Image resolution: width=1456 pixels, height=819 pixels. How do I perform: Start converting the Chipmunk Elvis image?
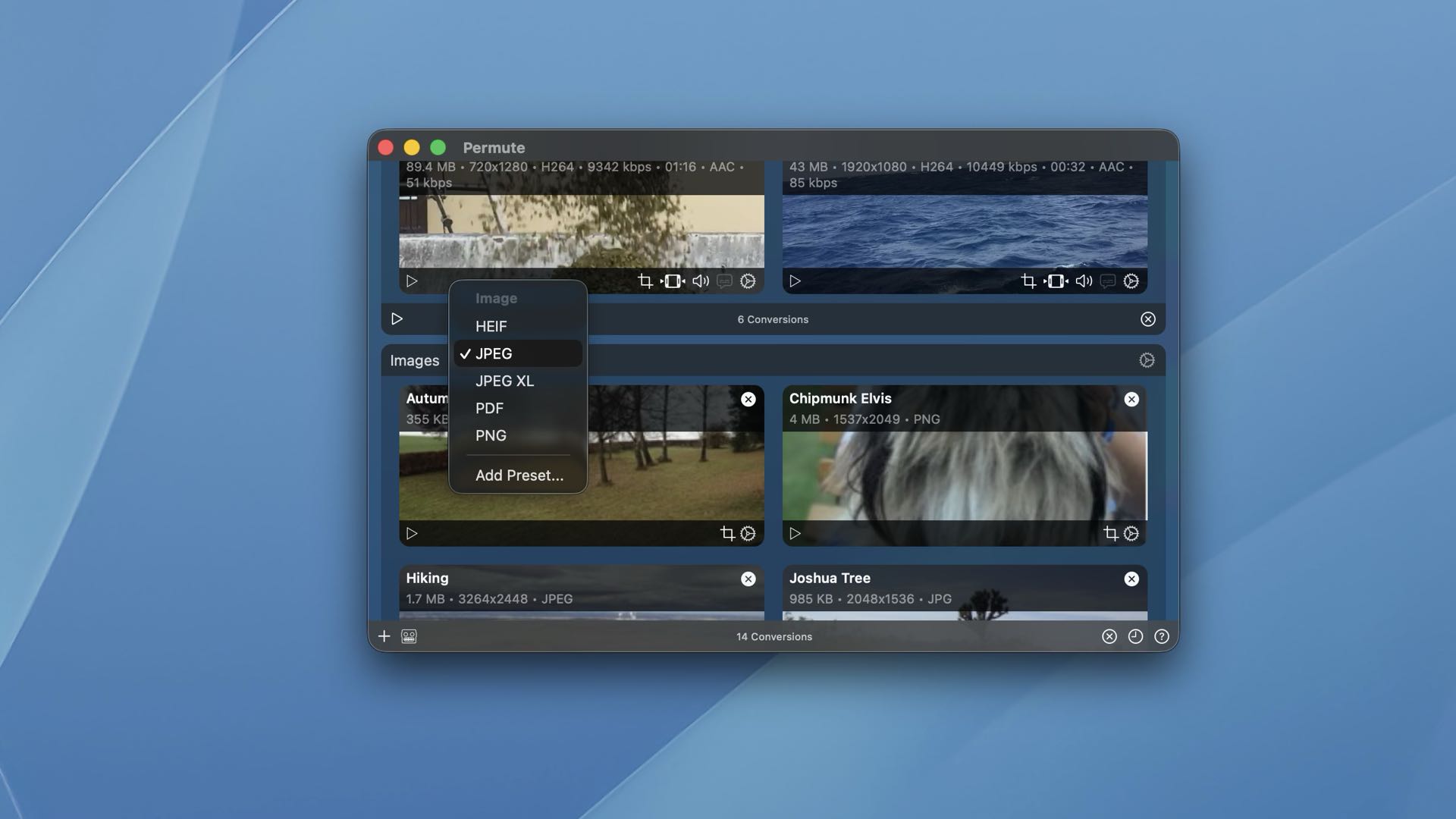point(795,534)
